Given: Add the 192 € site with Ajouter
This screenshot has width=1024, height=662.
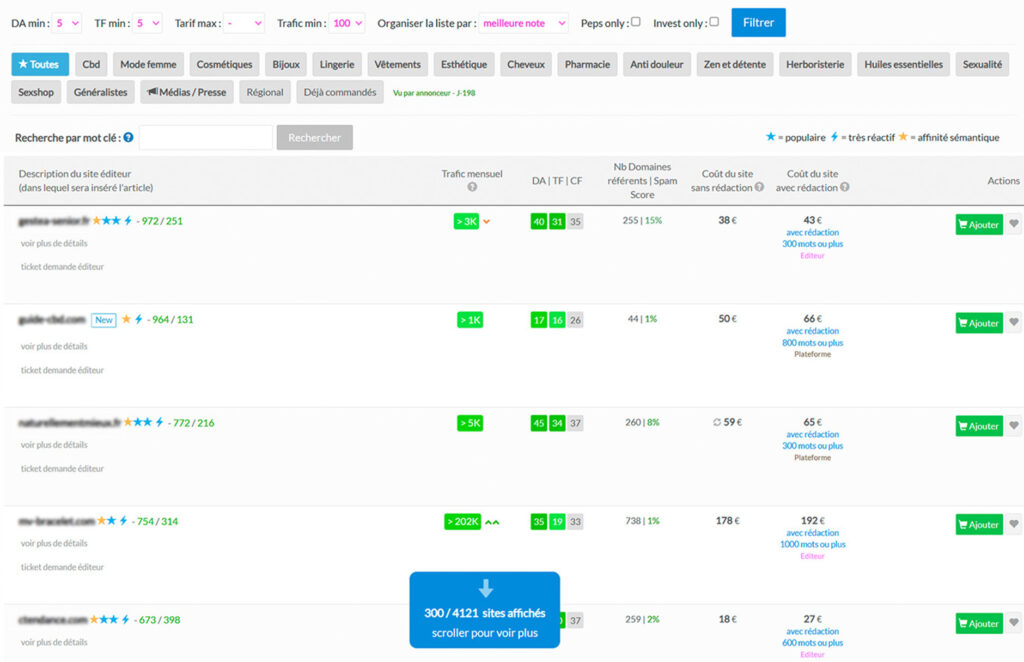Looking at the screenshot, I should pyautogui.click(x=978, y=525).
